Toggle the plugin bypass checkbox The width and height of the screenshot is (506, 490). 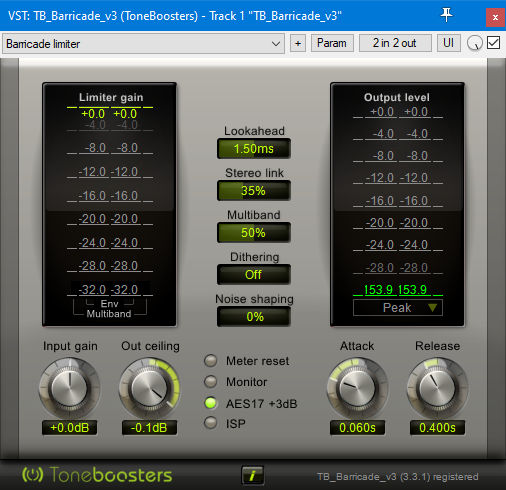click(493, 43)
